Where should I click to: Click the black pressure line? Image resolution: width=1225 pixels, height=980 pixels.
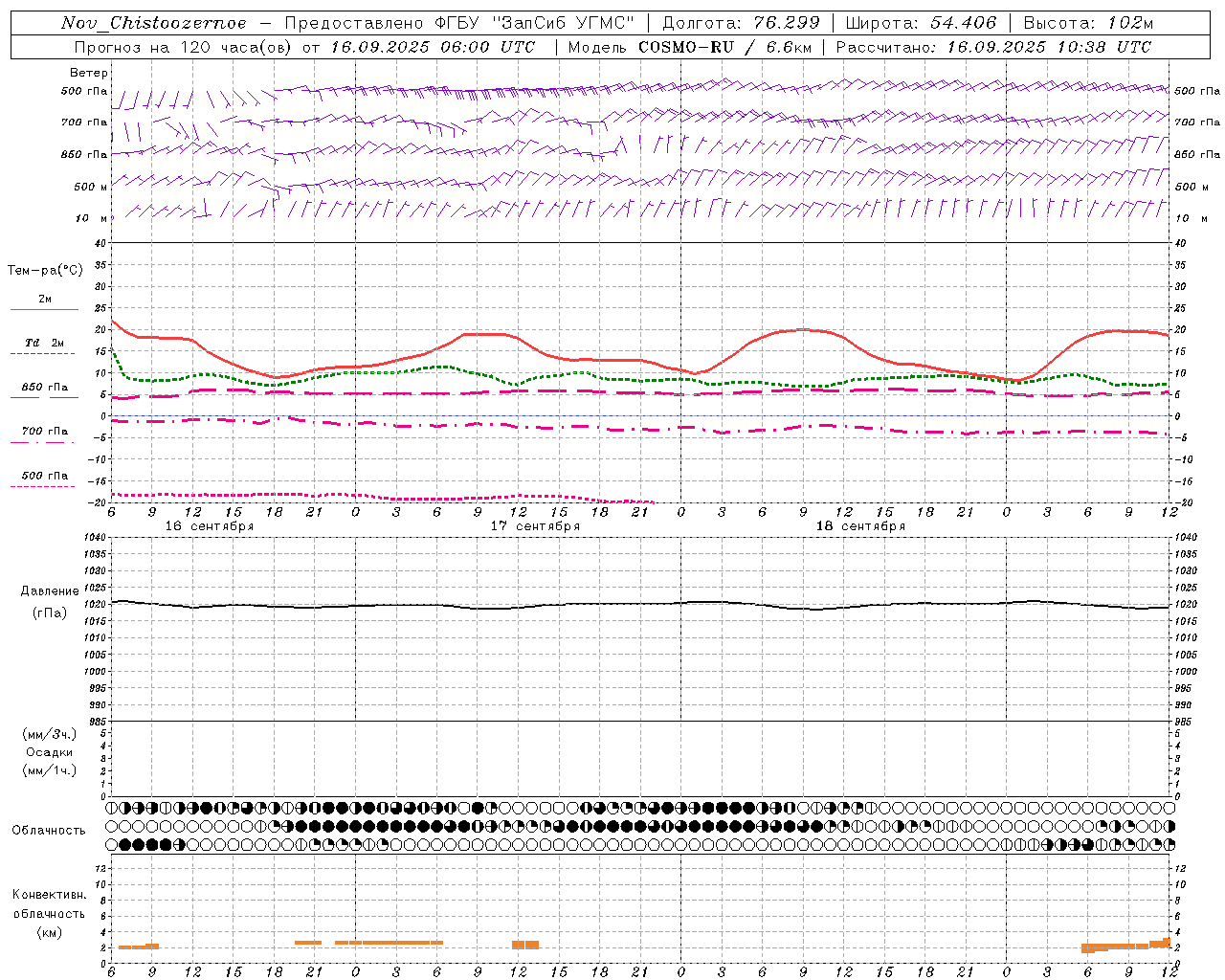point(639,604)
